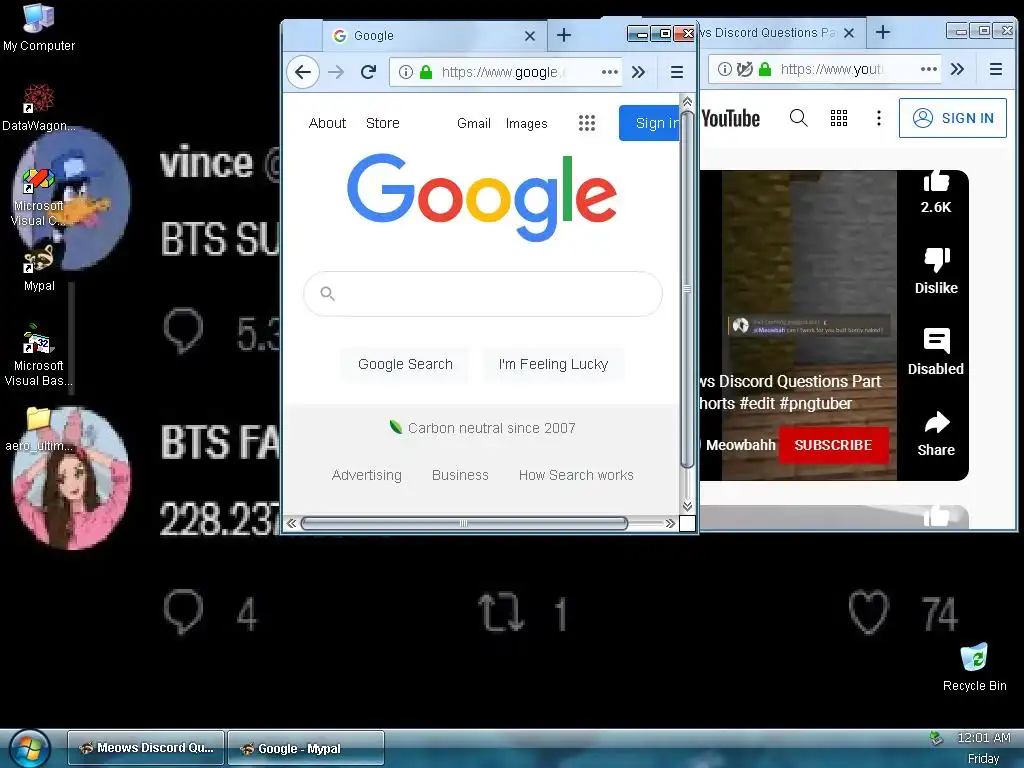Click the Sign in button on Google
The image size is (1024, 768).
[x=649, y=123]
